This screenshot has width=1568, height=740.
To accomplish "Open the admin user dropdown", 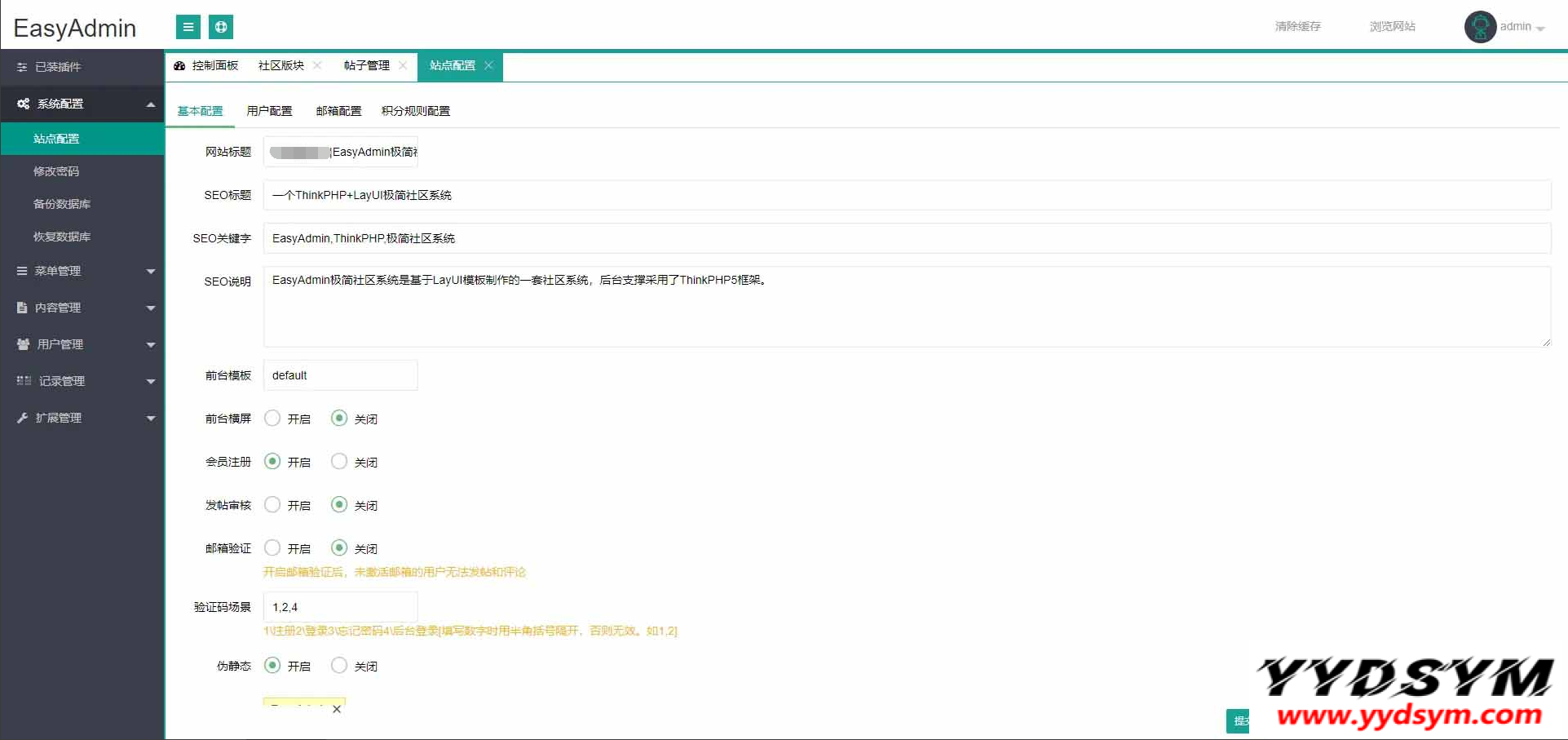I will click(1522, 27).
